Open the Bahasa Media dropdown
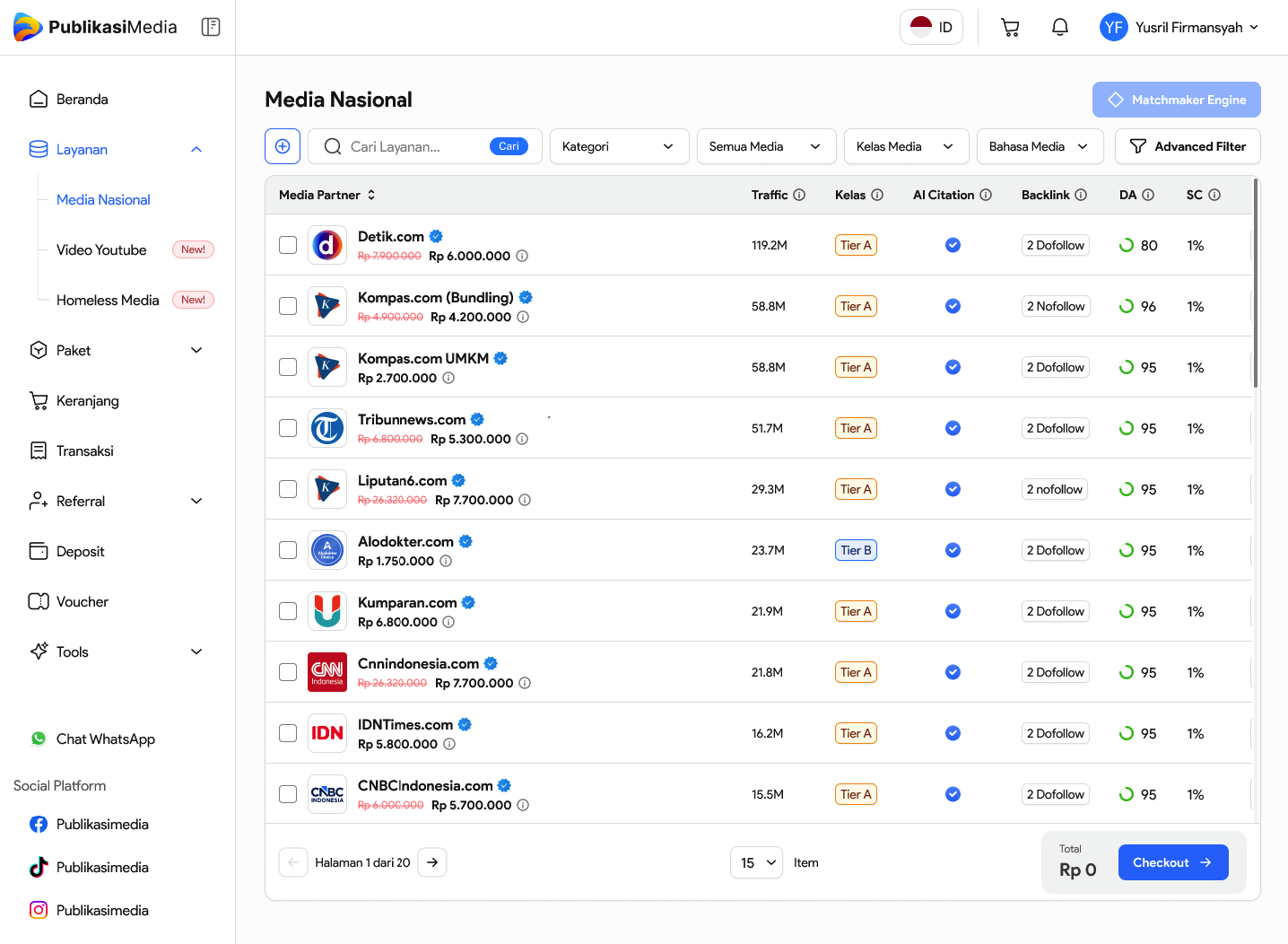This screenshot has height=944, width=1288. 1041,146
